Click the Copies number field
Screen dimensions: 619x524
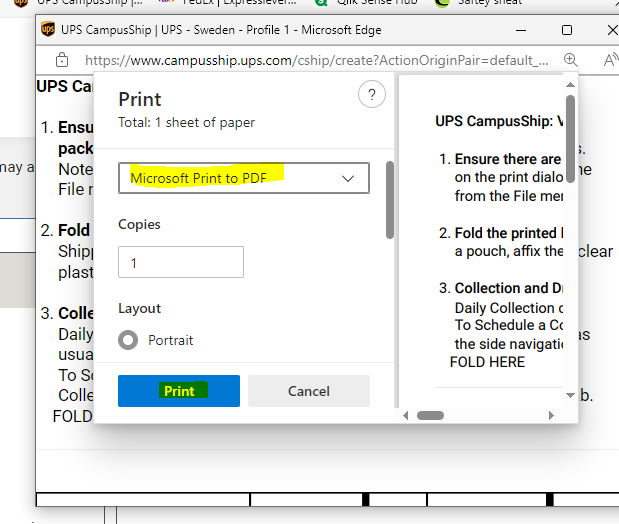pyautogui.click(x=181, y=262)
